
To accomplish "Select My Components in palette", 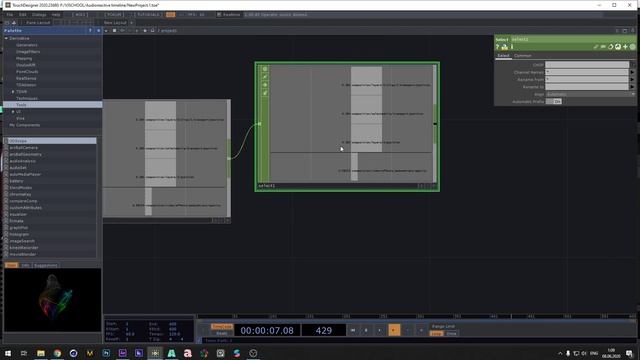I will pyautogui.click(x=24, y=125).
